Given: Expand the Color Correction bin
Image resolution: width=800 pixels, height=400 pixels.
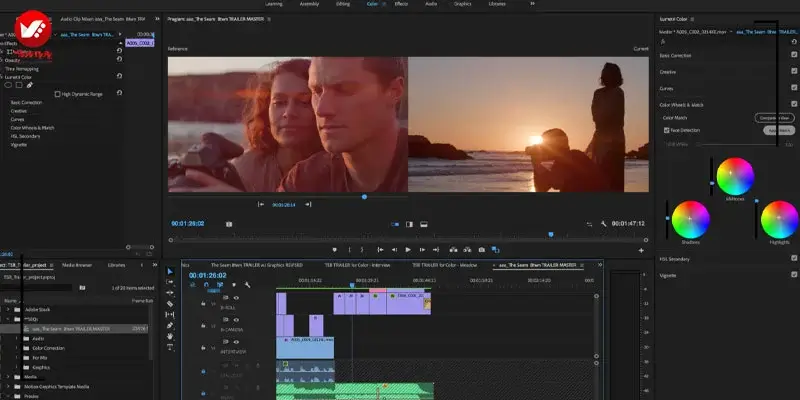Looking at the screenshot, I should (x=16, y=348).
